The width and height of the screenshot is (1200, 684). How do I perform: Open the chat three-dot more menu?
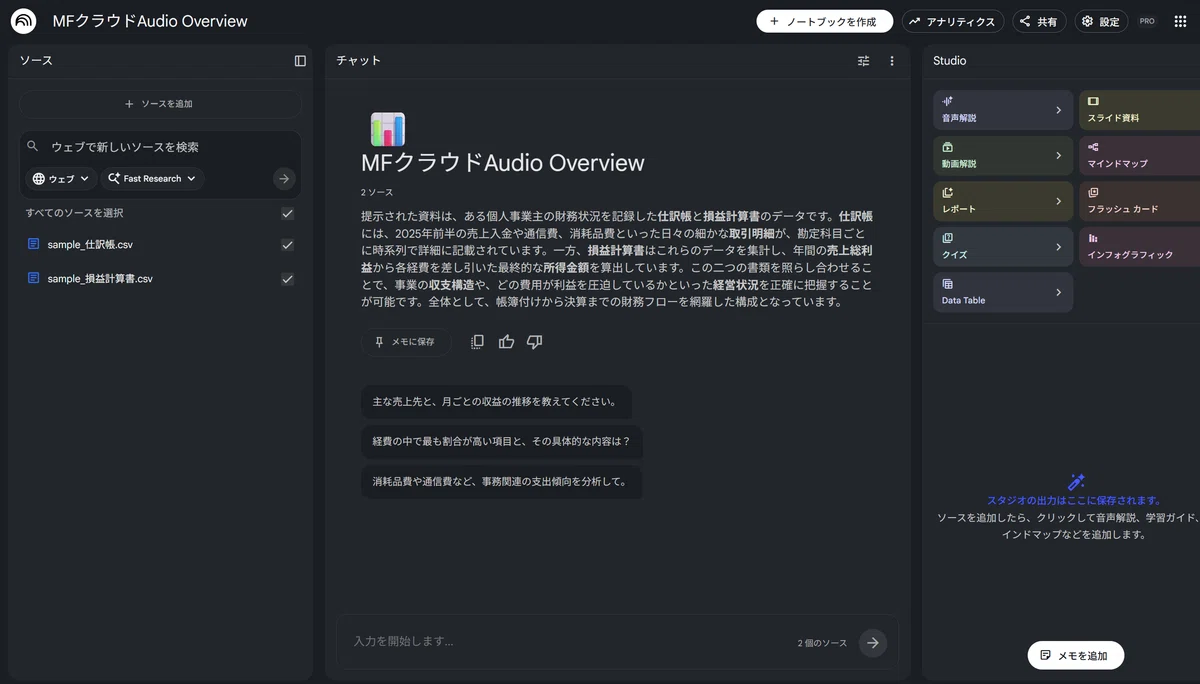(892, 61)
